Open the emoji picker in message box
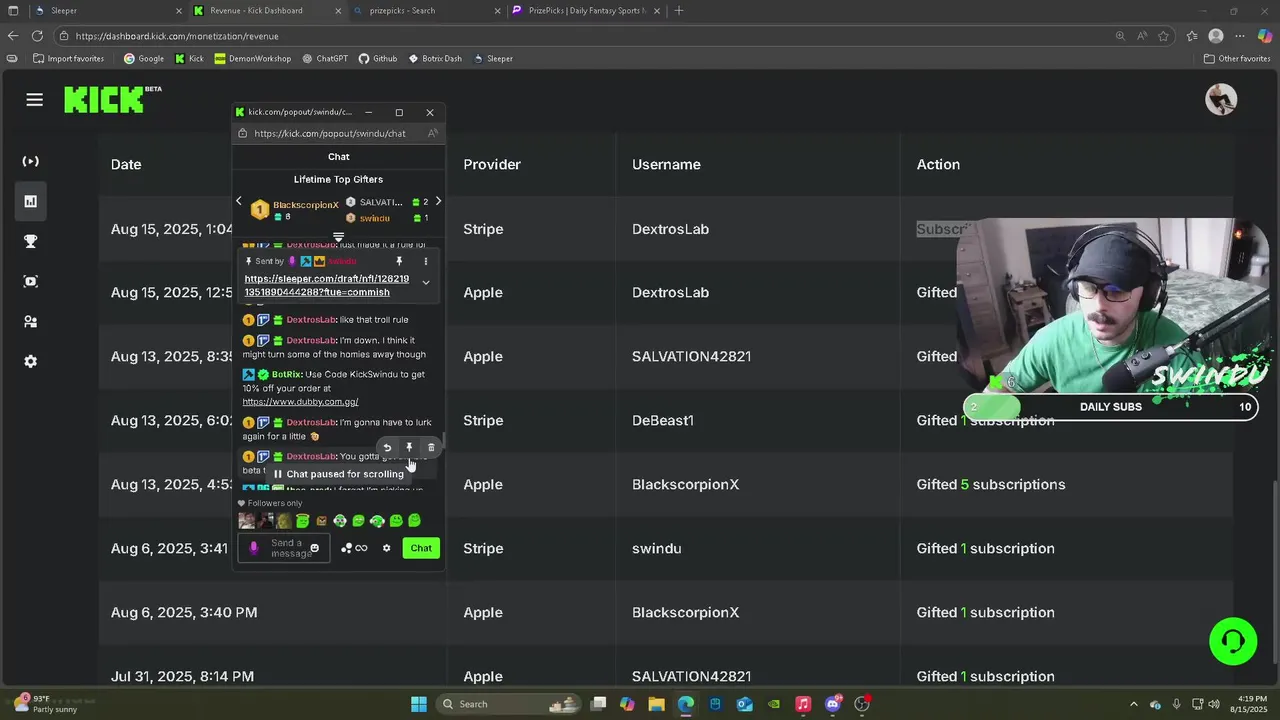 click(314, 548)
